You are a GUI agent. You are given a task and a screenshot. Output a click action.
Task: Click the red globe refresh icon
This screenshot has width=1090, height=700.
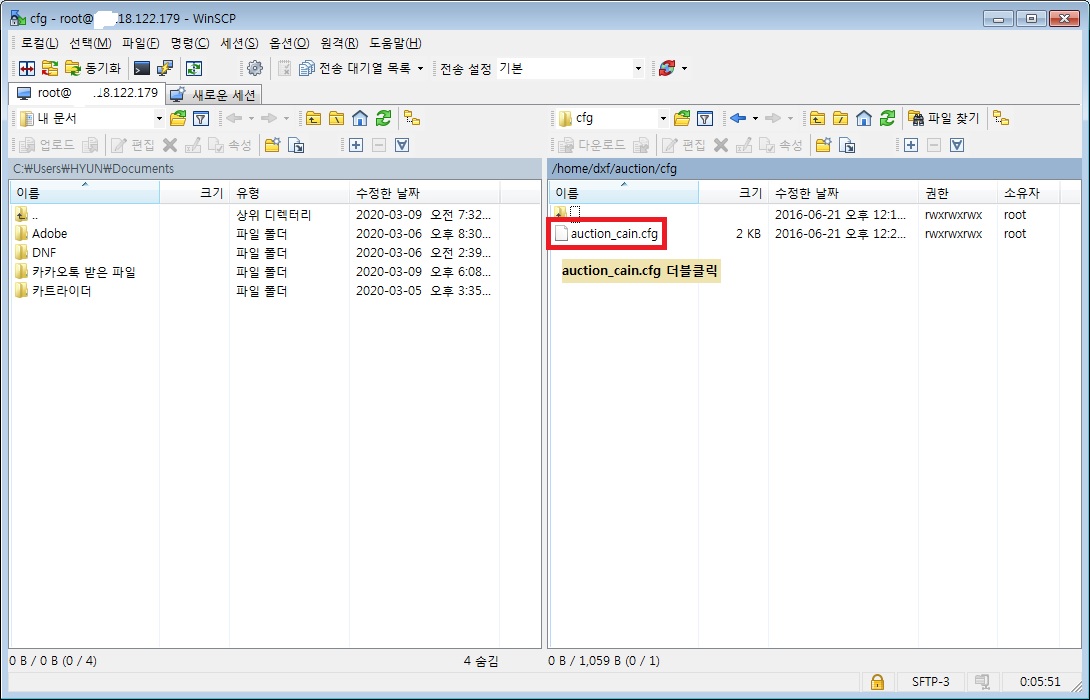(x=667, y=68)
